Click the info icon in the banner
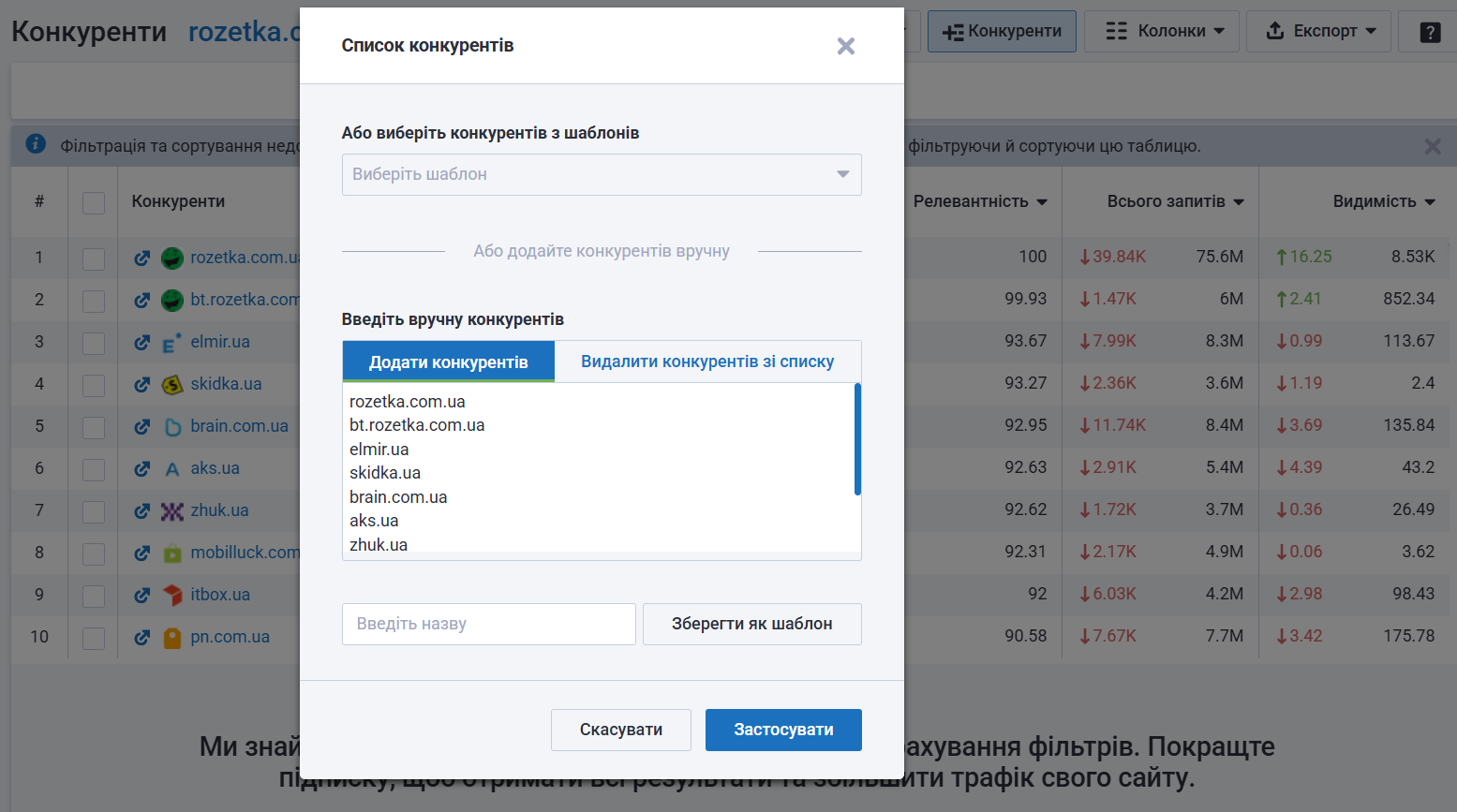 click(36, 144)
